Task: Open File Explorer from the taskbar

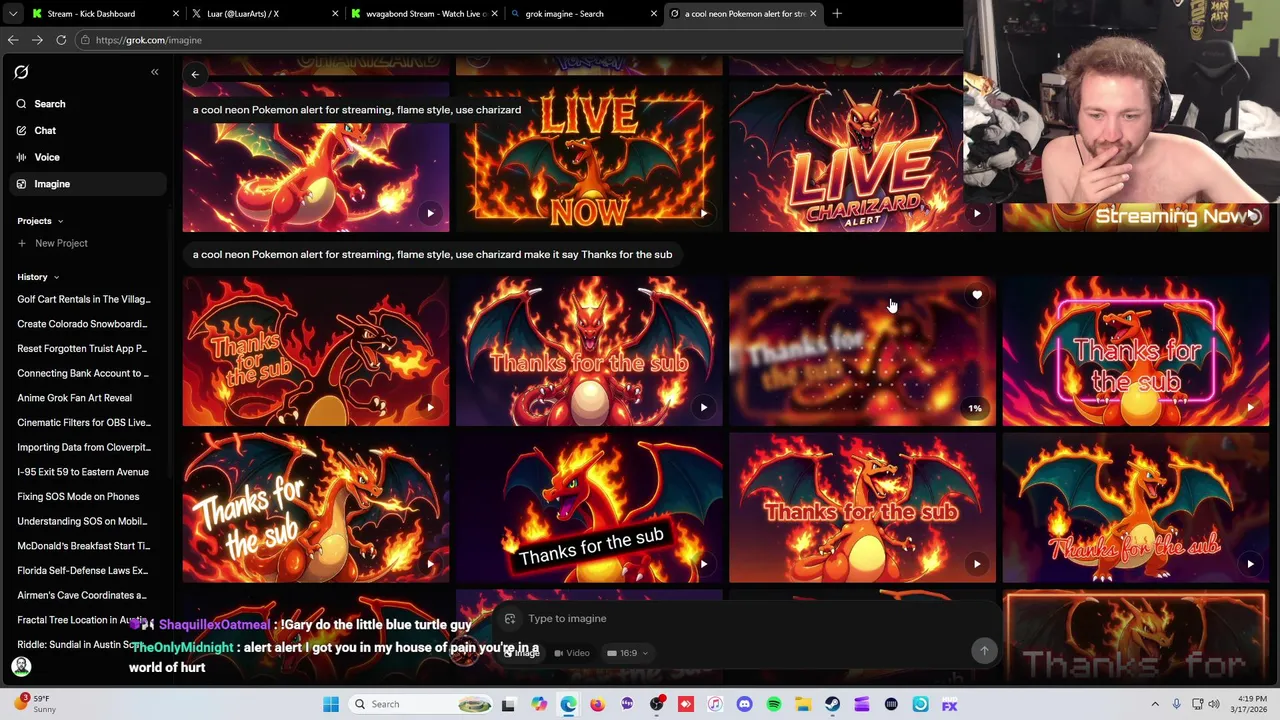Action: [x=803, y=704]
